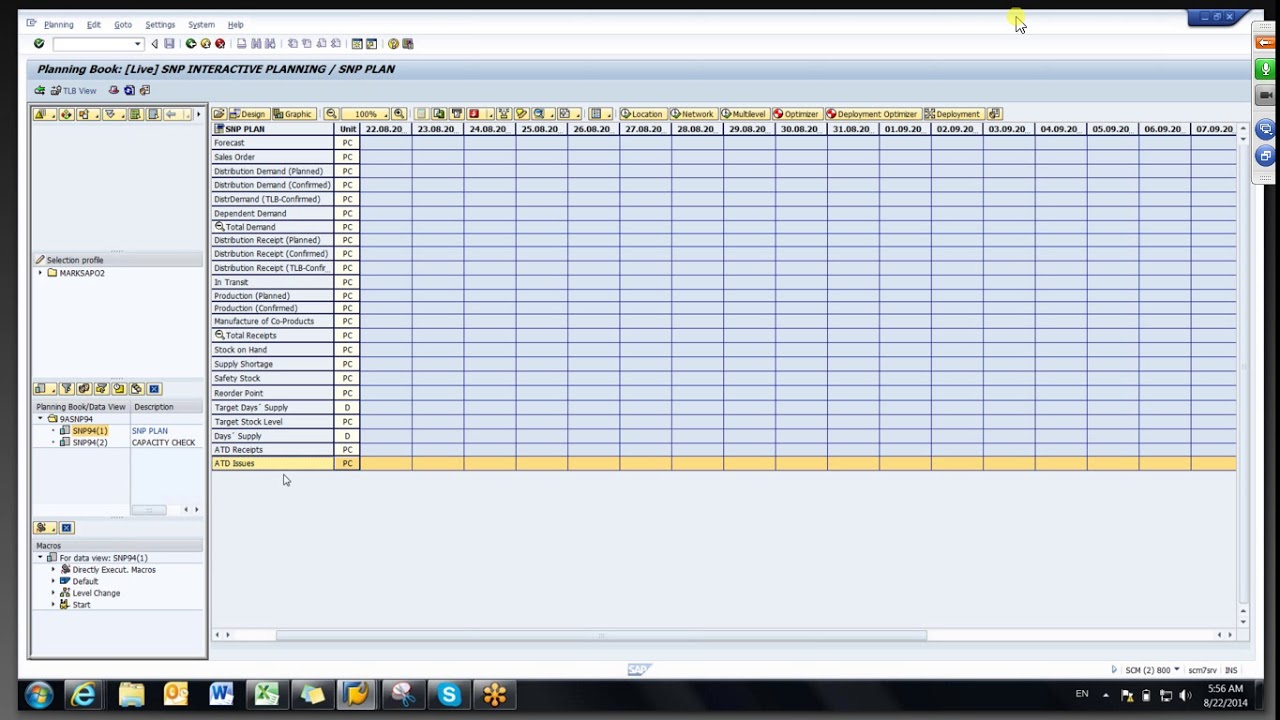Viewport: 1280px width, 720px height.
Task: Open the Help menu
Action: pos(235,24)
